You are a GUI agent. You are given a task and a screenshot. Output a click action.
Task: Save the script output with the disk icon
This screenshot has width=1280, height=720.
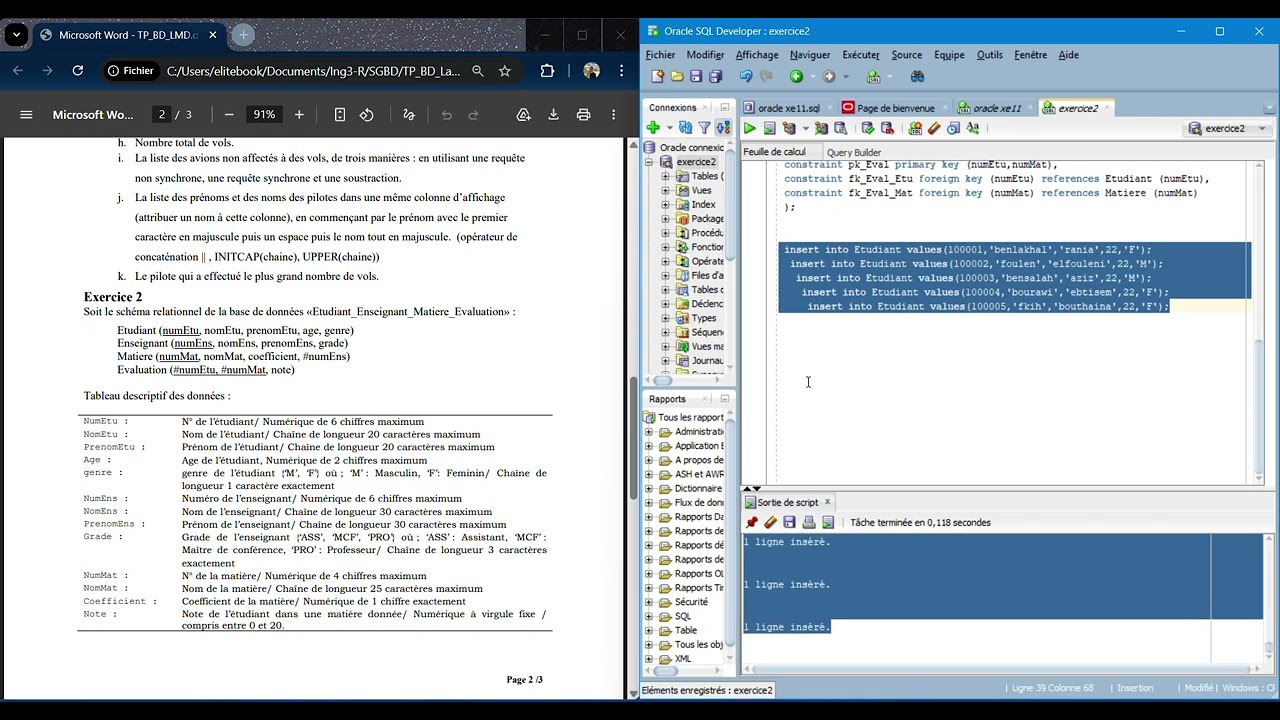[x=789, y=522]
